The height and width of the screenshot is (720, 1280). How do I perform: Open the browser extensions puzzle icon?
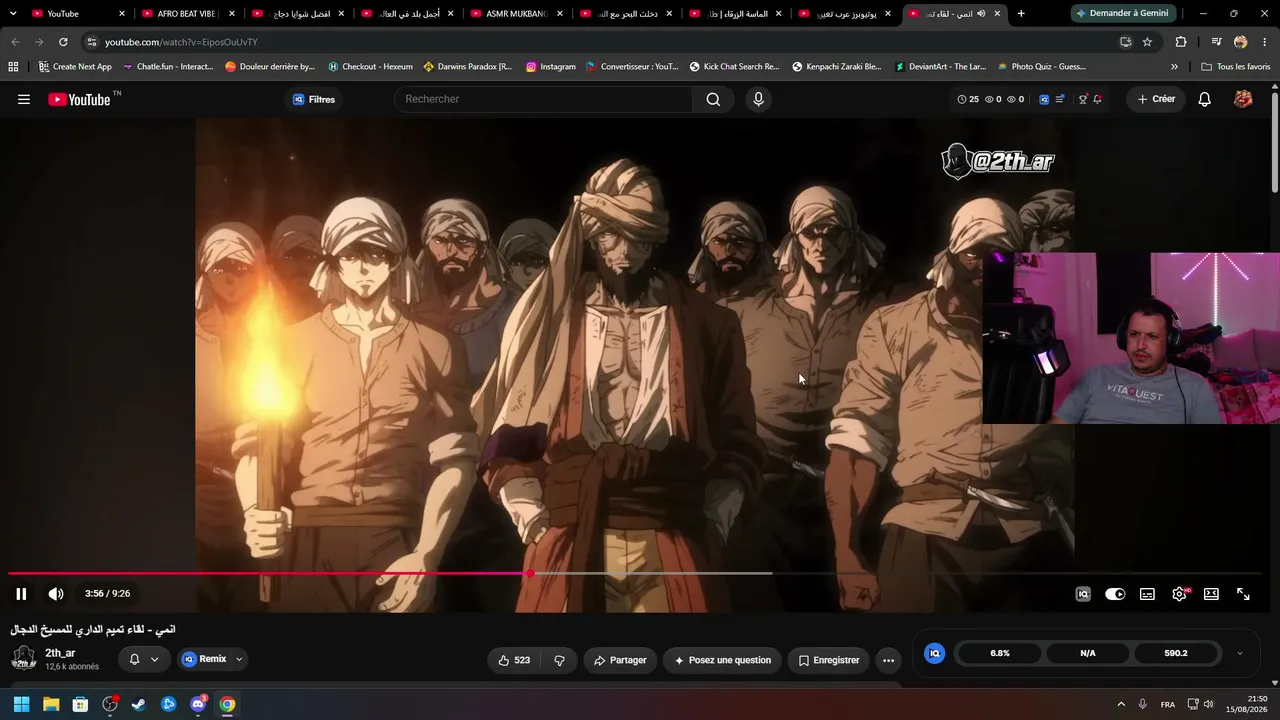[x=1181, y=42]
